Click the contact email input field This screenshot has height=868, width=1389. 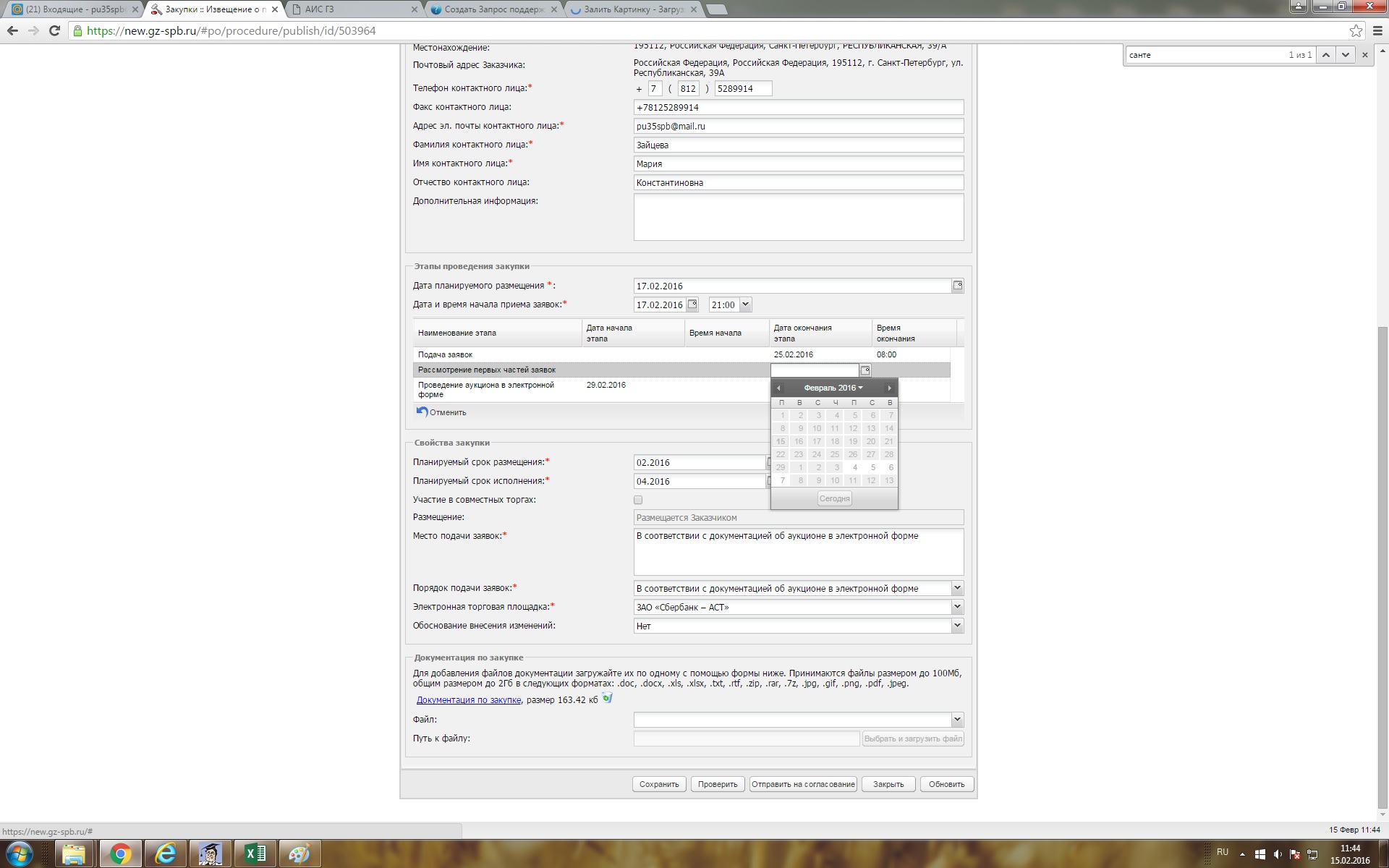click(798, 126)
